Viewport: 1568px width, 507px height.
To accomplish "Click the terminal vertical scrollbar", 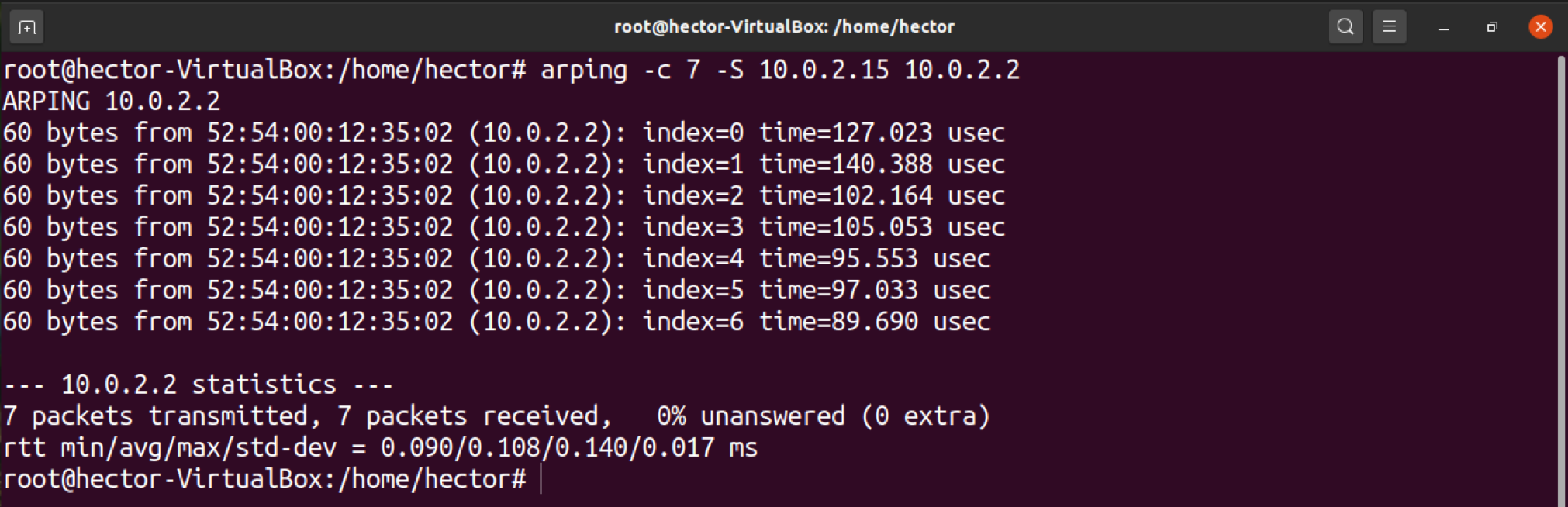I will click(1560, 279).
